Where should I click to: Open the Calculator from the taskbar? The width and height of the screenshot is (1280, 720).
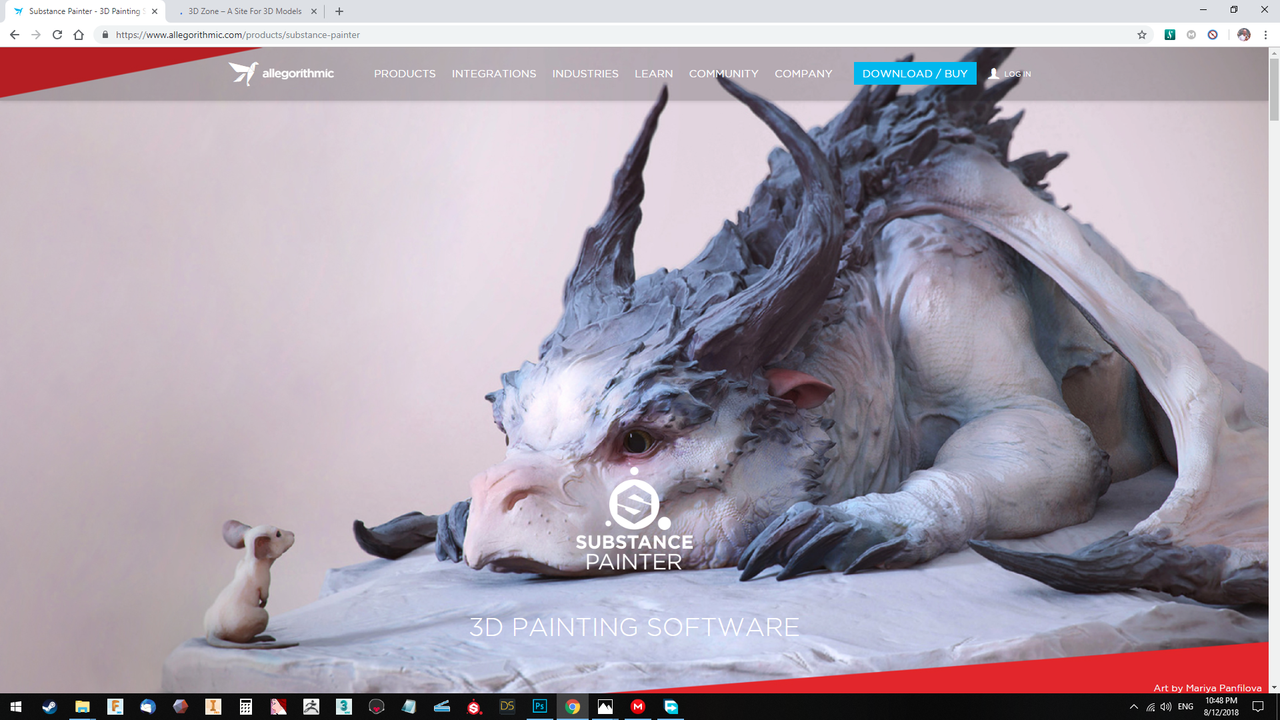point(245,706)
